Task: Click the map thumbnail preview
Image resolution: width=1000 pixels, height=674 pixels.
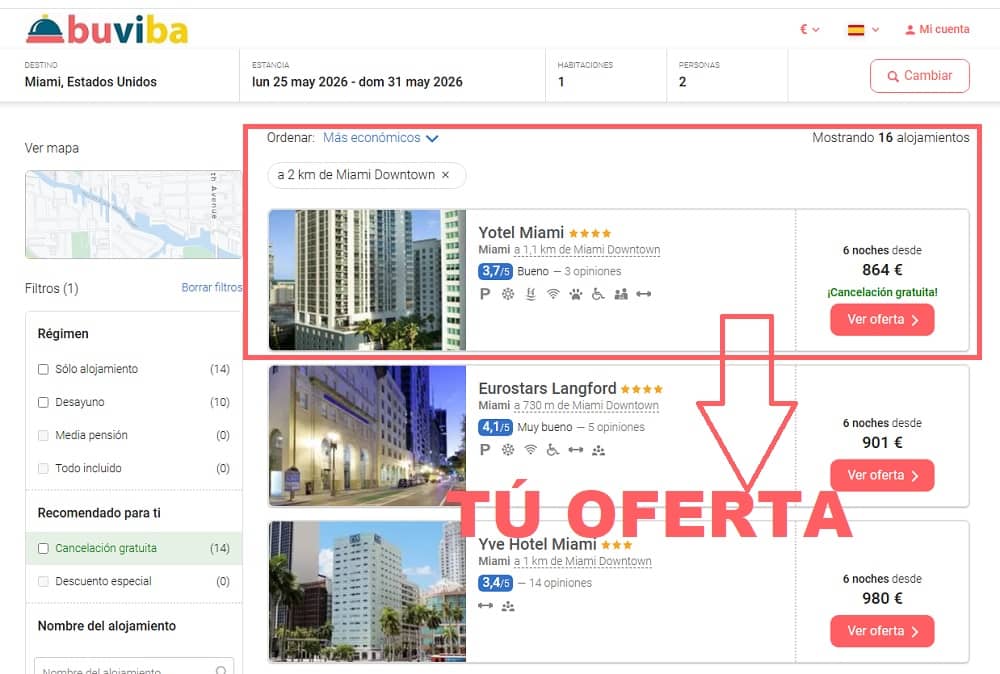Action: coord(133,214)
